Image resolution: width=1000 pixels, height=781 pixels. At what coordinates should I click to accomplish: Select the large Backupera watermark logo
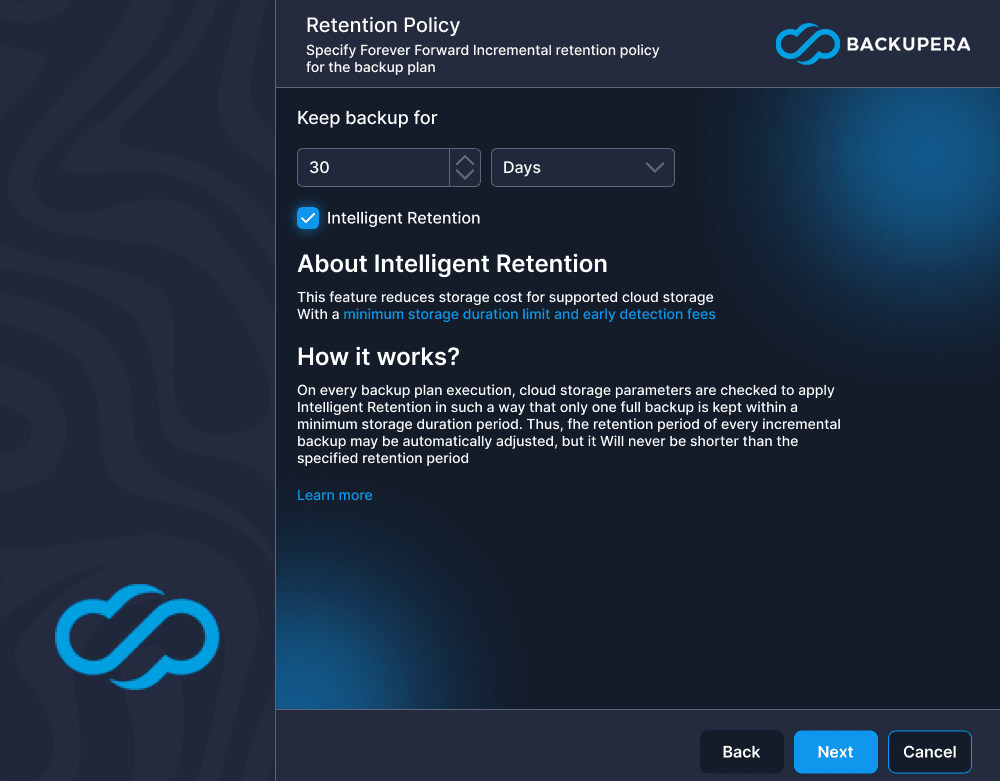[137, 637]
